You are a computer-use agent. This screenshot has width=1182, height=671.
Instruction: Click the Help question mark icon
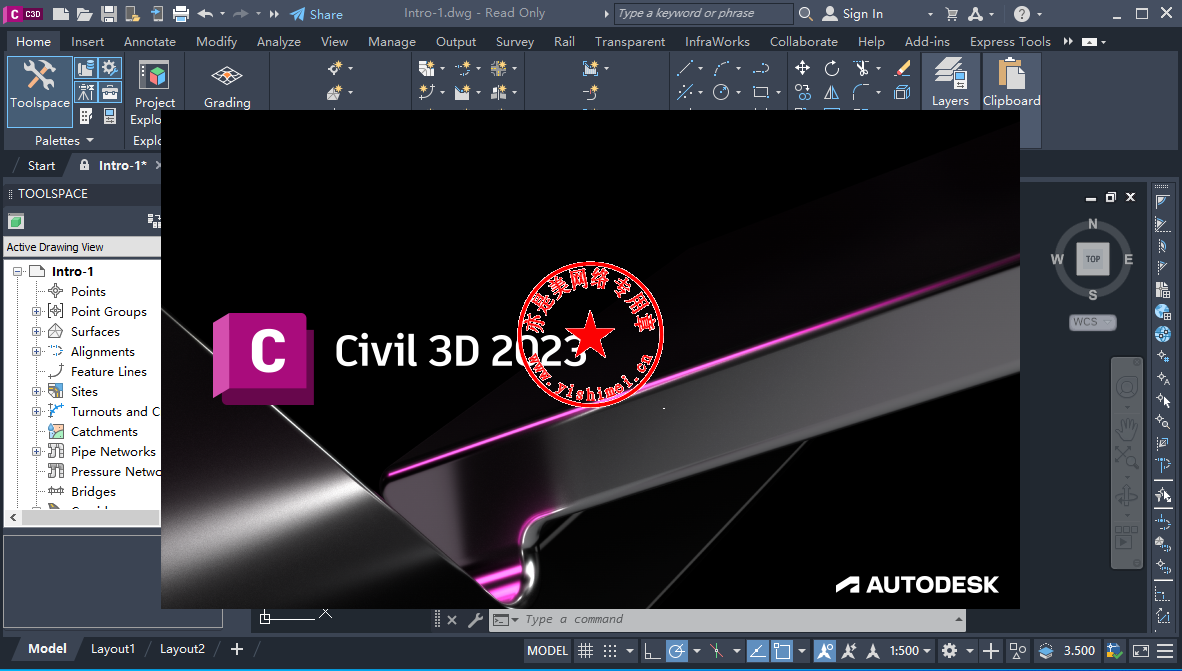pyautogui.click(x=1022, y=14)
